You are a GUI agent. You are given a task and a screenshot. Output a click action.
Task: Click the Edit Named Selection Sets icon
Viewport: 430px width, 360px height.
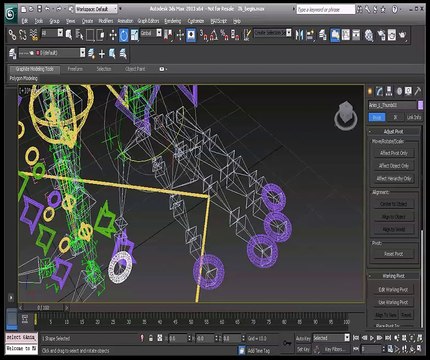point(247,35)
